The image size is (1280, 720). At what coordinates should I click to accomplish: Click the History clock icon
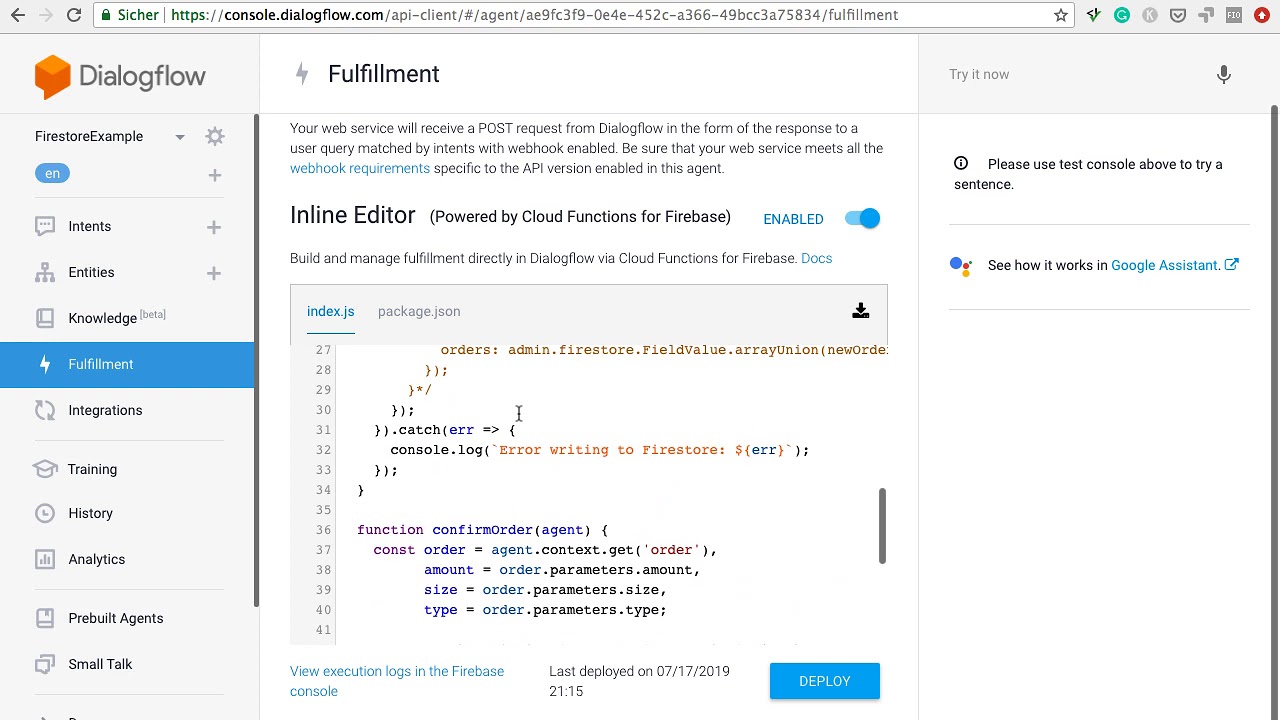pyautogui.click(x=44, y=513)
